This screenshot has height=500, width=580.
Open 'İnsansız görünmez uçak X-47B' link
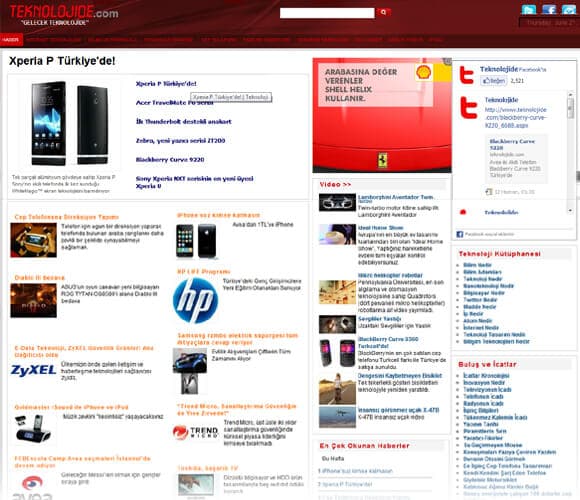pyautogui.click(x=398, y=410)
